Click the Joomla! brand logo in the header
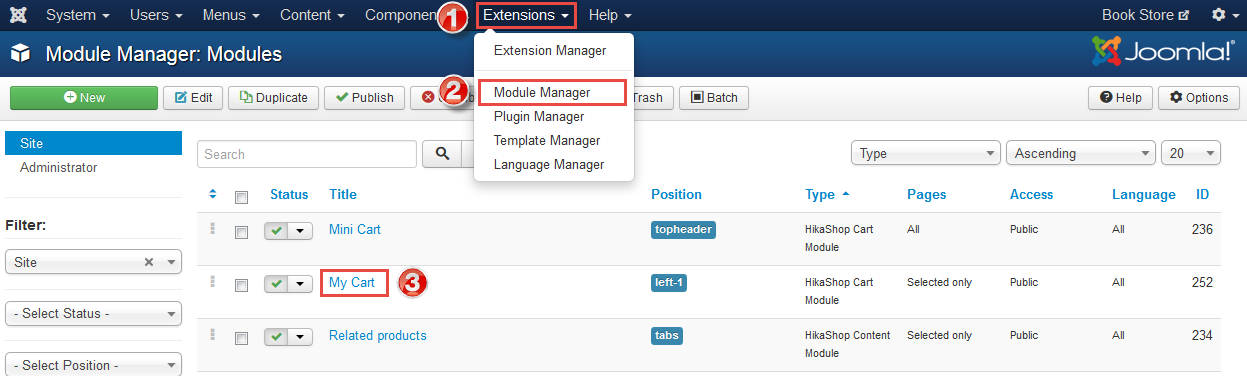This screenshot has height=376, width=1247. (1162, 52)
